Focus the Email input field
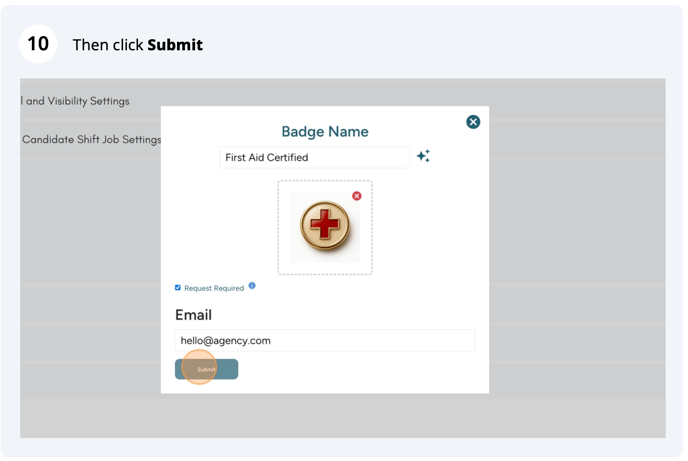The width and height of the screenshot is (688, 461). pos(324,341)
